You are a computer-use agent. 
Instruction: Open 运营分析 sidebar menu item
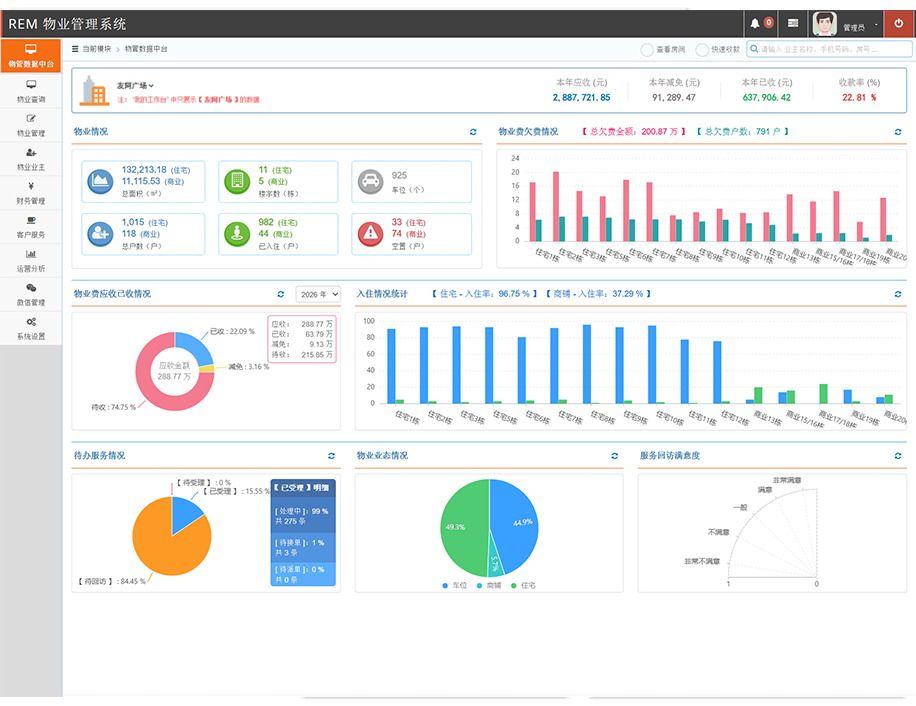tap(31, 261)
